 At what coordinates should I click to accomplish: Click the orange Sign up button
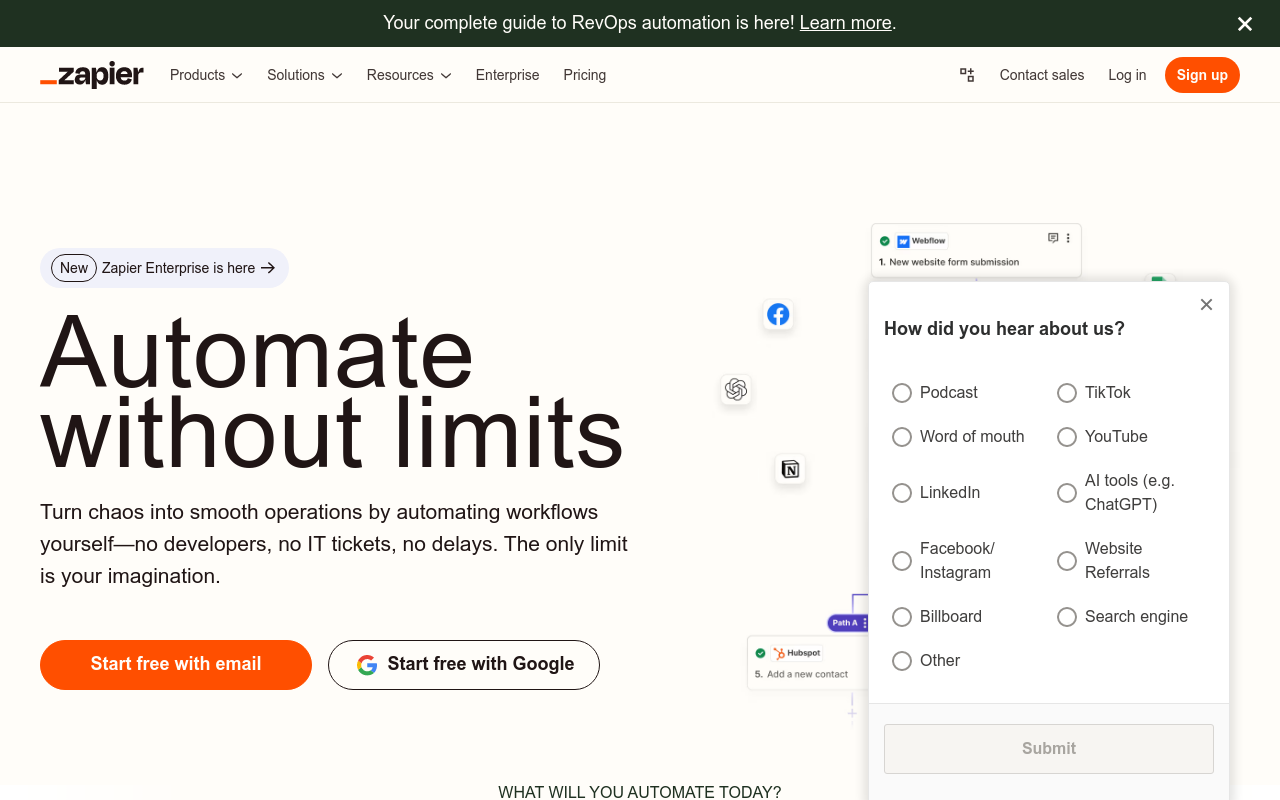tap(1202, 75)
